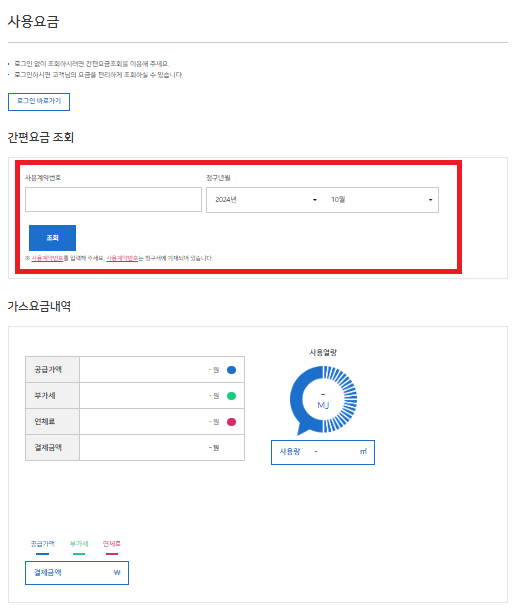Click the green dot in 부가세 row
521x613 pixels.
pos(231,396)
